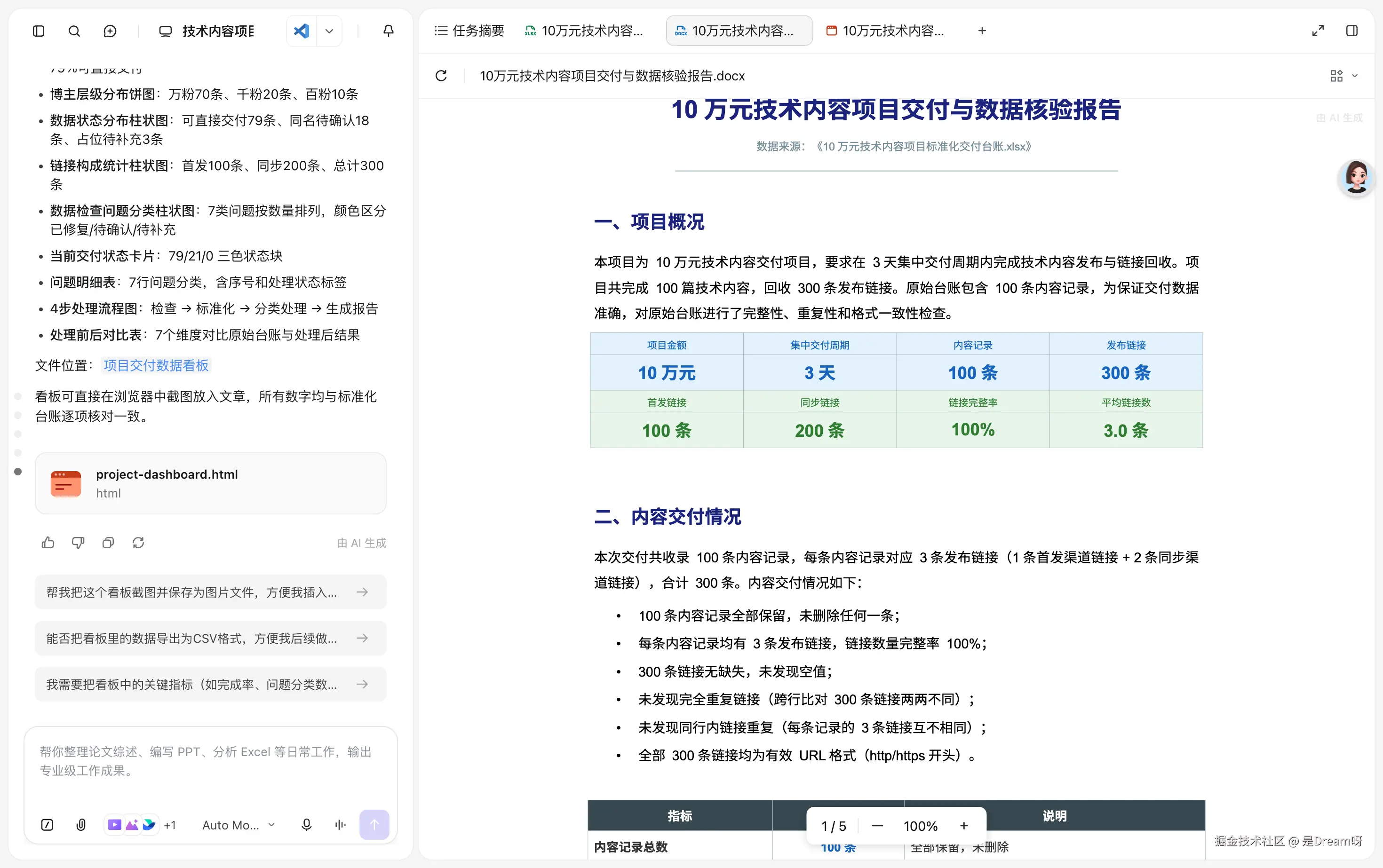Open the Auto Mo... model dropdown
Viewport: 1383px width, 868px height.
click(x=238, y=825)
